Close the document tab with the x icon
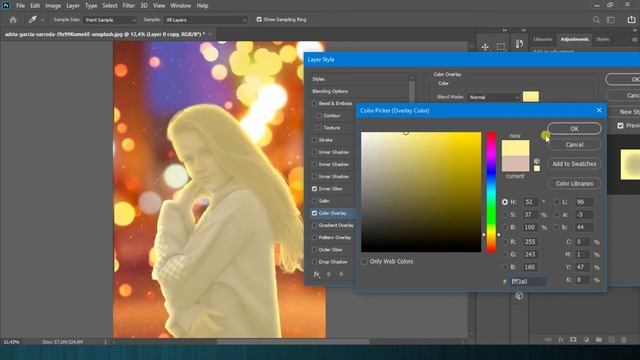 pos(210,34)
